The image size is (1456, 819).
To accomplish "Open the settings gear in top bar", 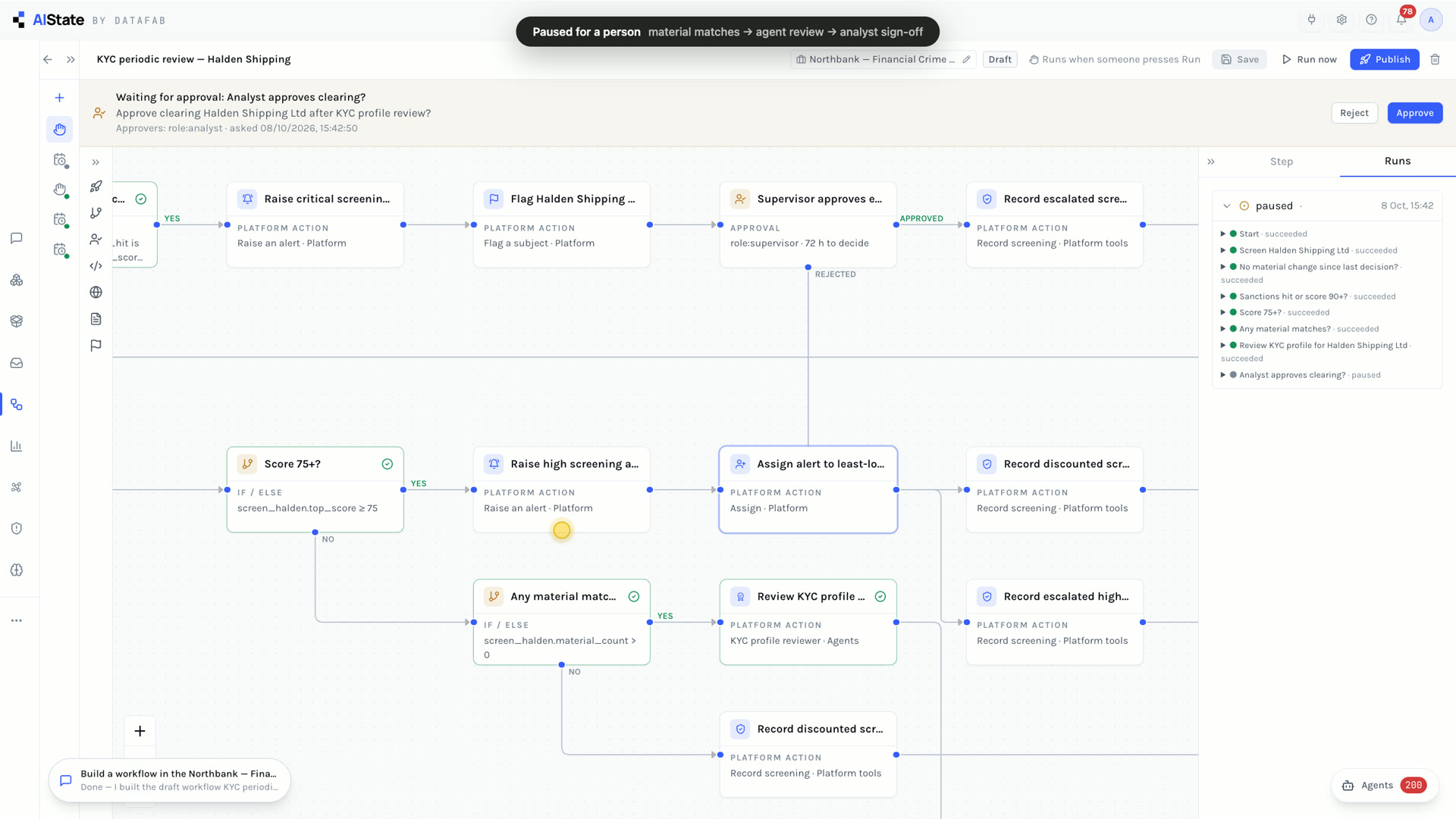I will 1341,20.
